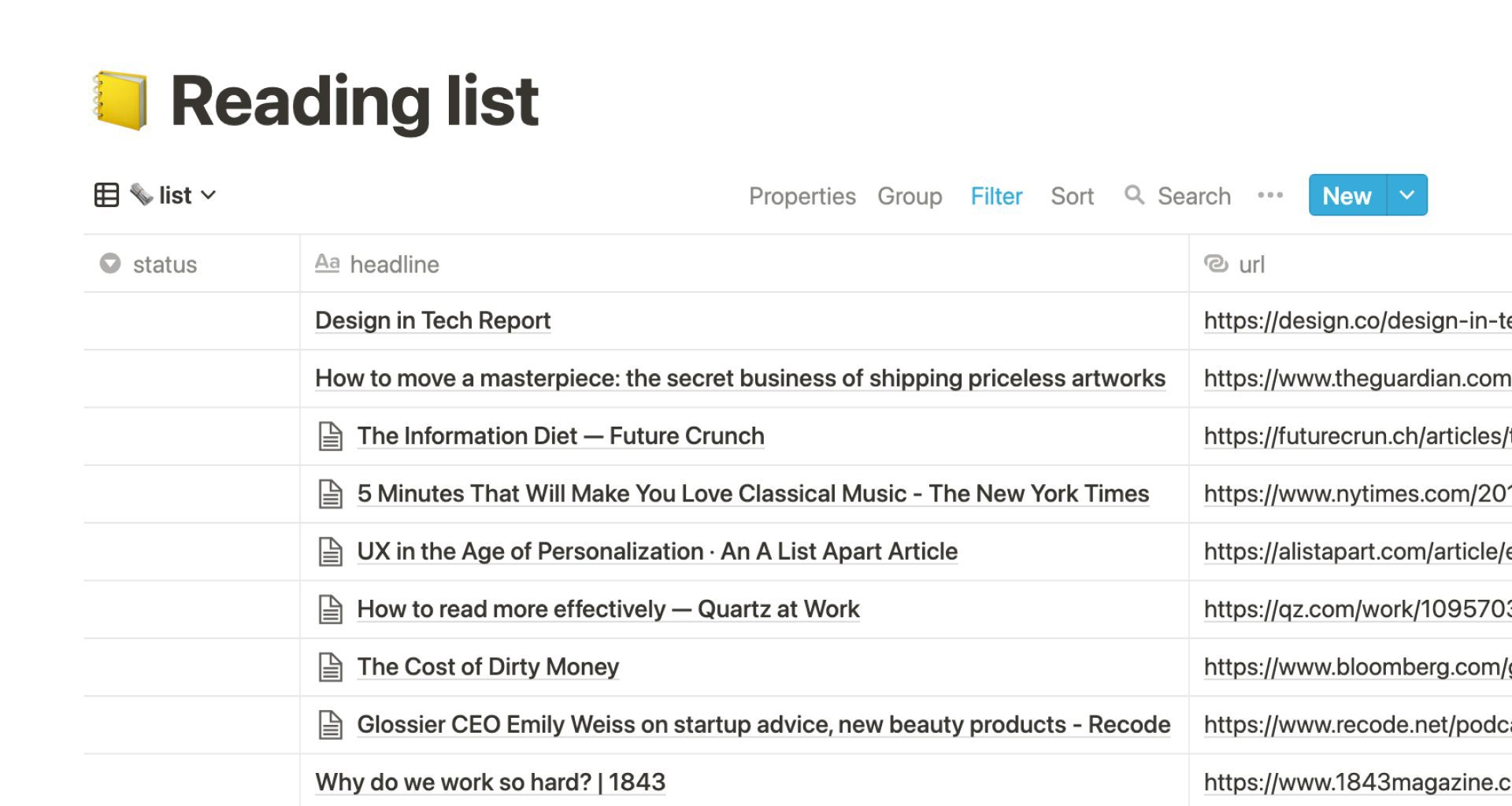
Task: Open the Filter options
Action: click(x=996, y=196)
